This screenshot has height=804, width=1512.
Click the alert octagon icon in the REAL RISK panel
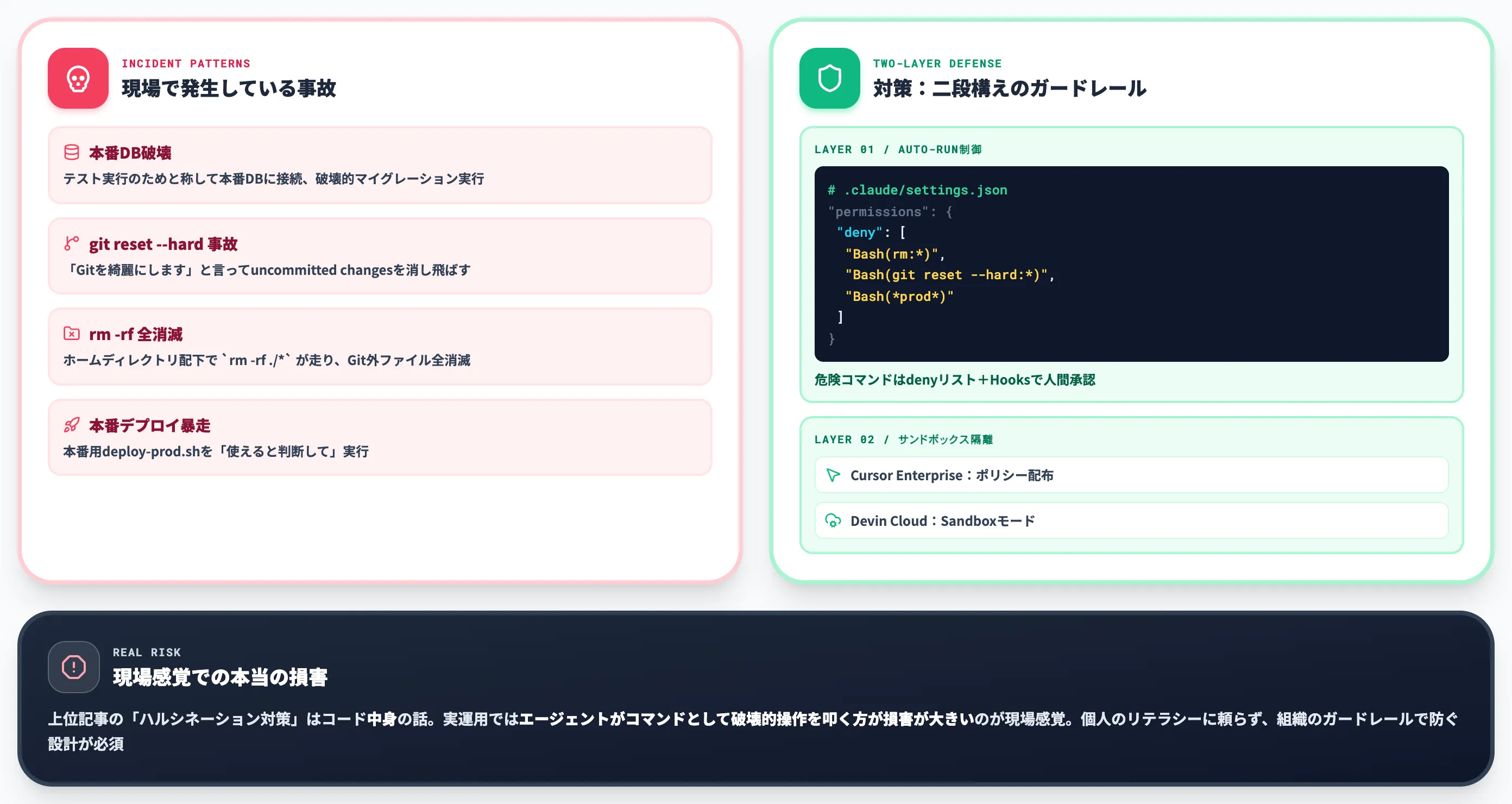click(x=74, y=667)
